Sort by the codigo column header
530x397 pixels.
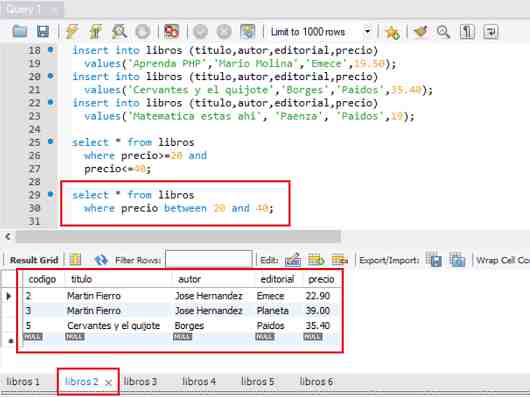tap(43, 279)
